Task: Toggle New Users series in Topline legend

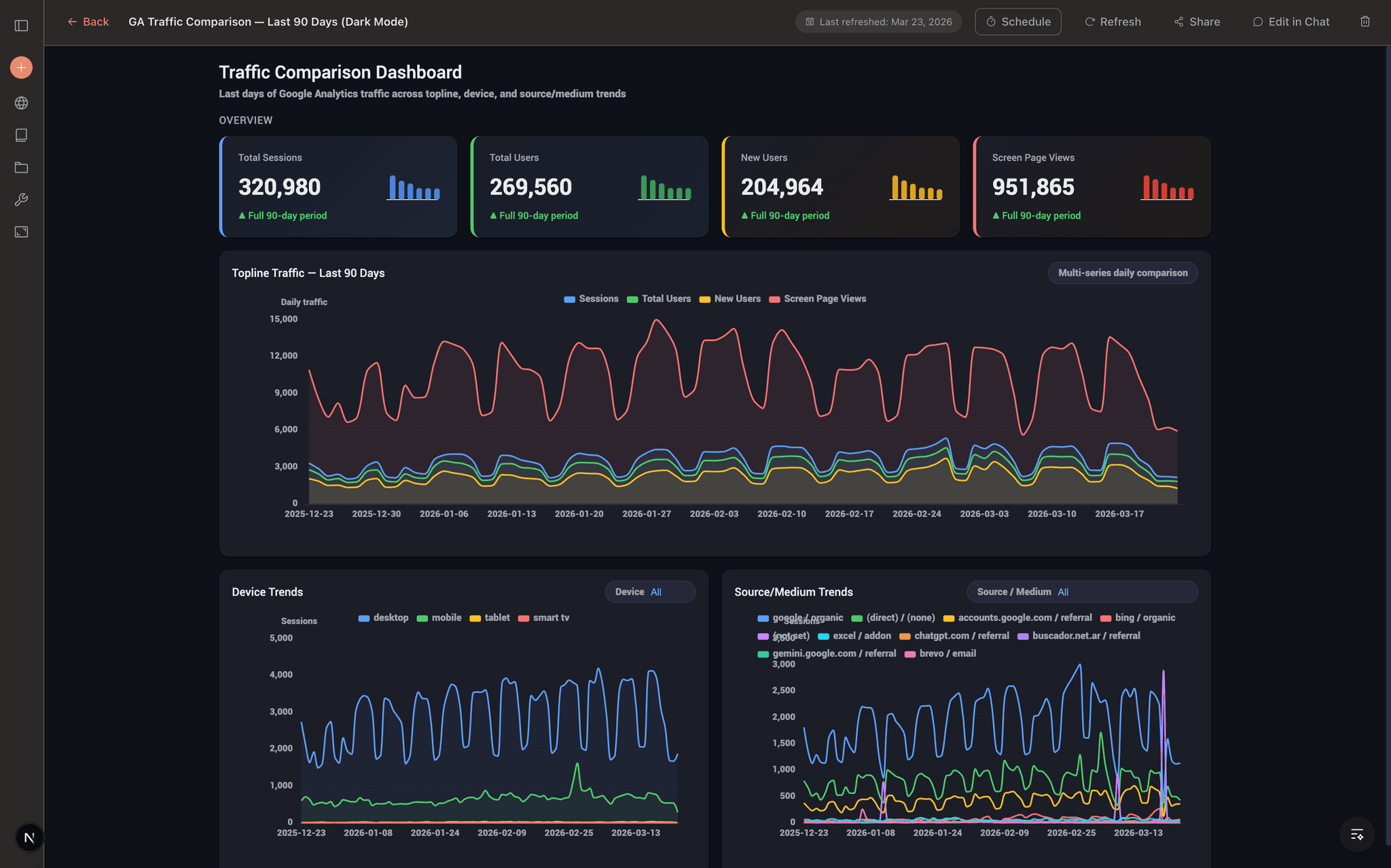Action: [x=729, y=299]
